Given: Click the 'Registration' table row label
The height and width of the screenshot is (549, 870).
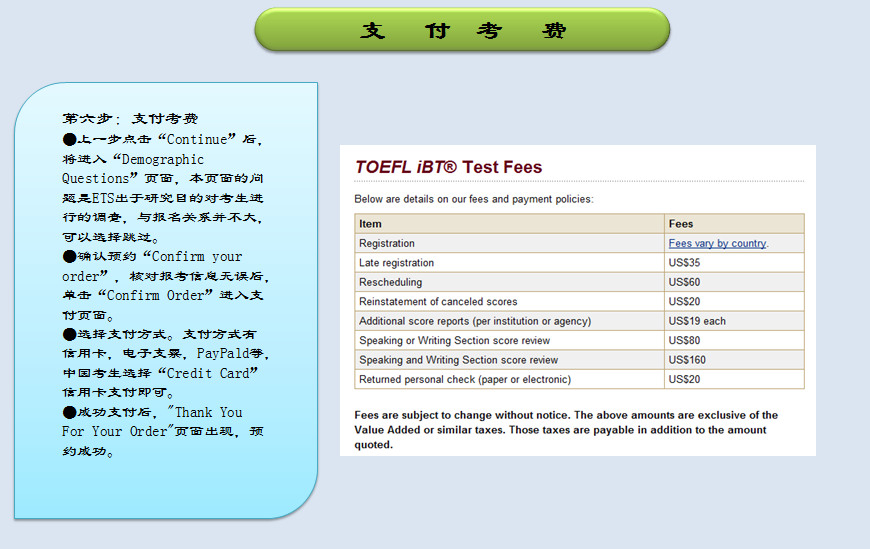Looking at the screenshot, I should [387, 243].
